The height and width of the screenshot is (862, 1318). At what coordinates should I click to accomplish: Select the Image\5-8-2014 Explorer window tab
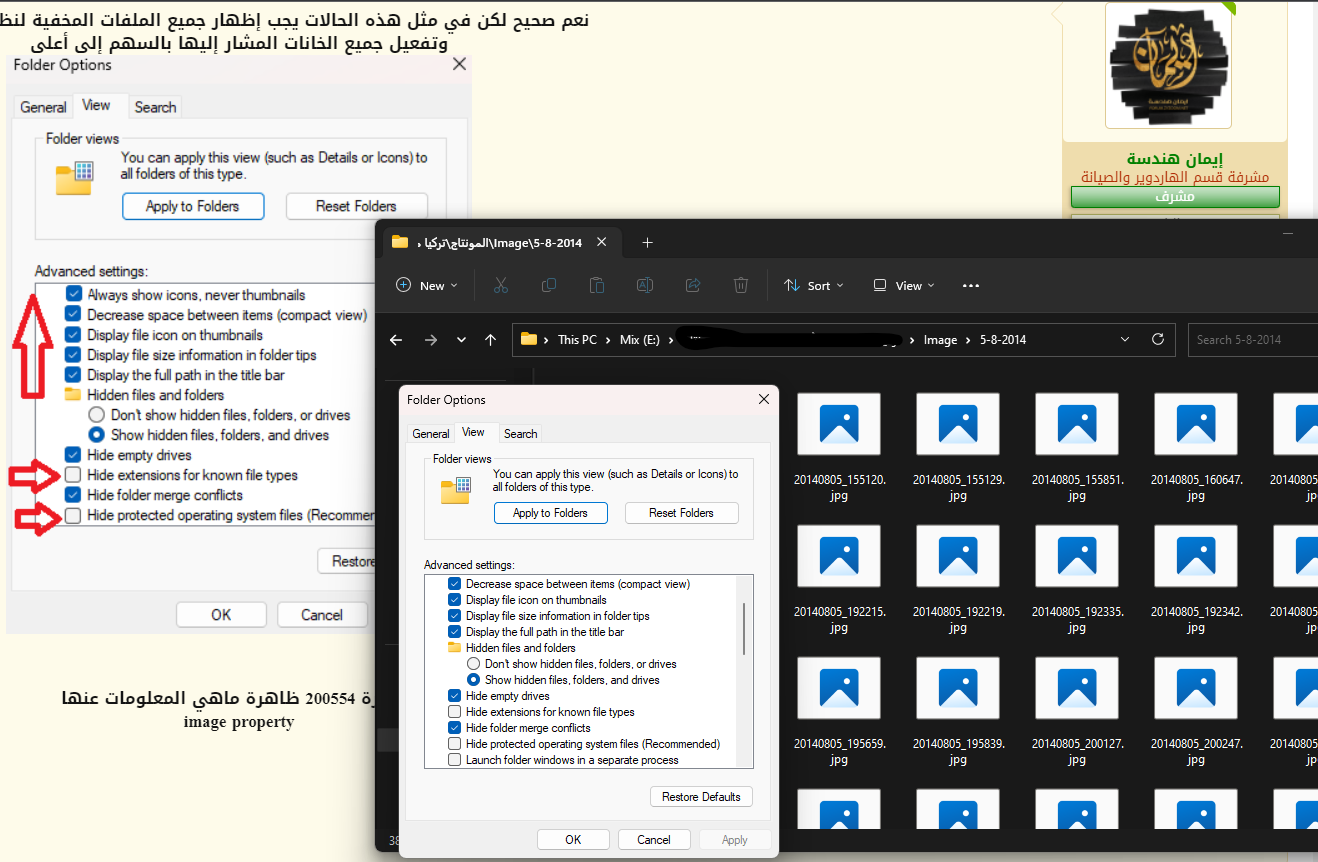click(x=502, y=242)
